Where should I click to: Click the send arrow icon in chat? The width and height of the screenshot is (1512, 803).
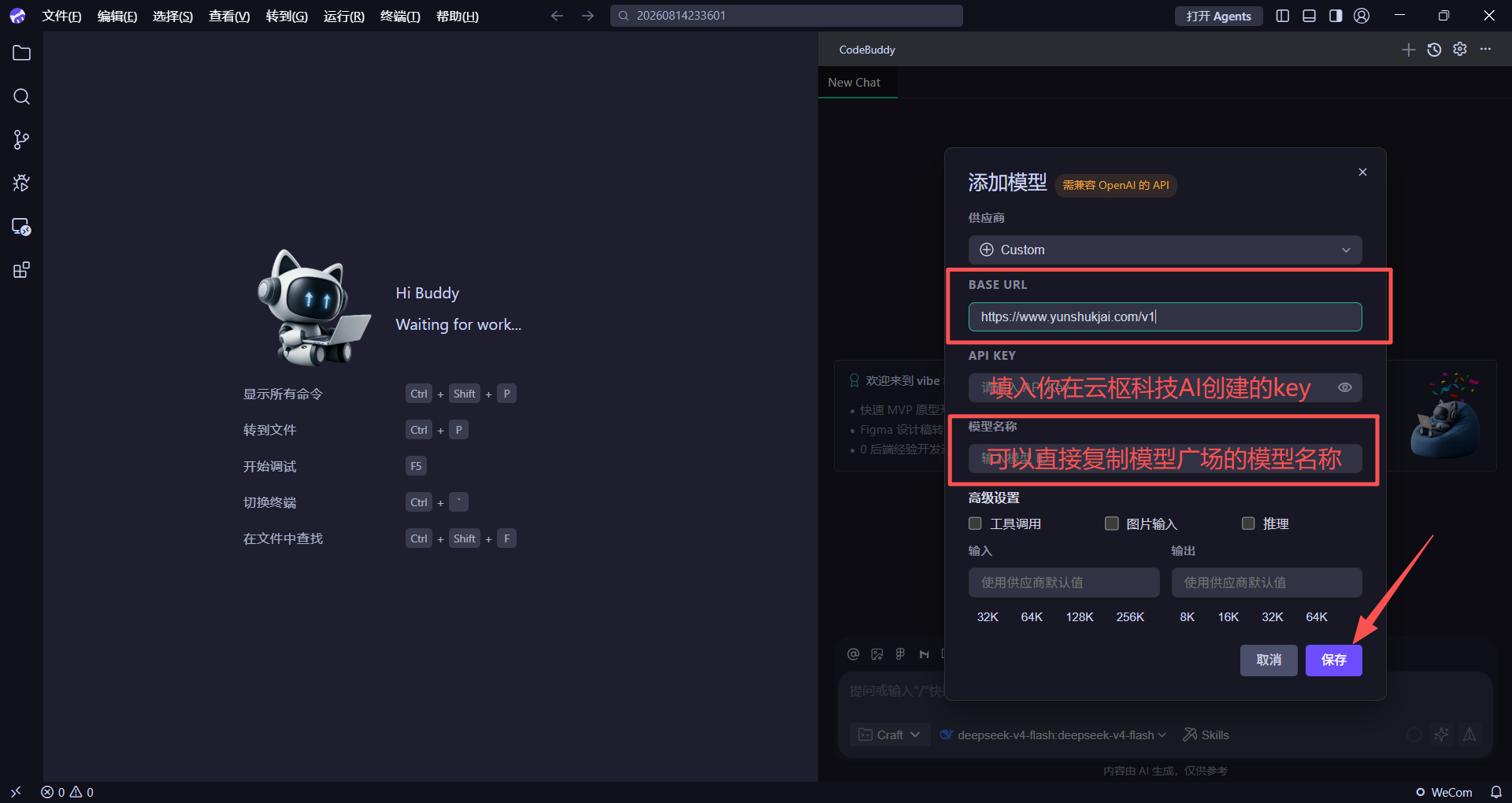(x=1469, y=735)
